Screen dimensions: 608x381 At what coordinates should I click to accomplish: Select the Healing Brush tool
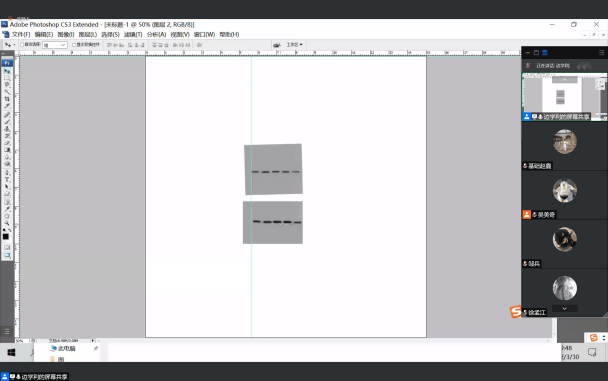[x=7, y=115]
